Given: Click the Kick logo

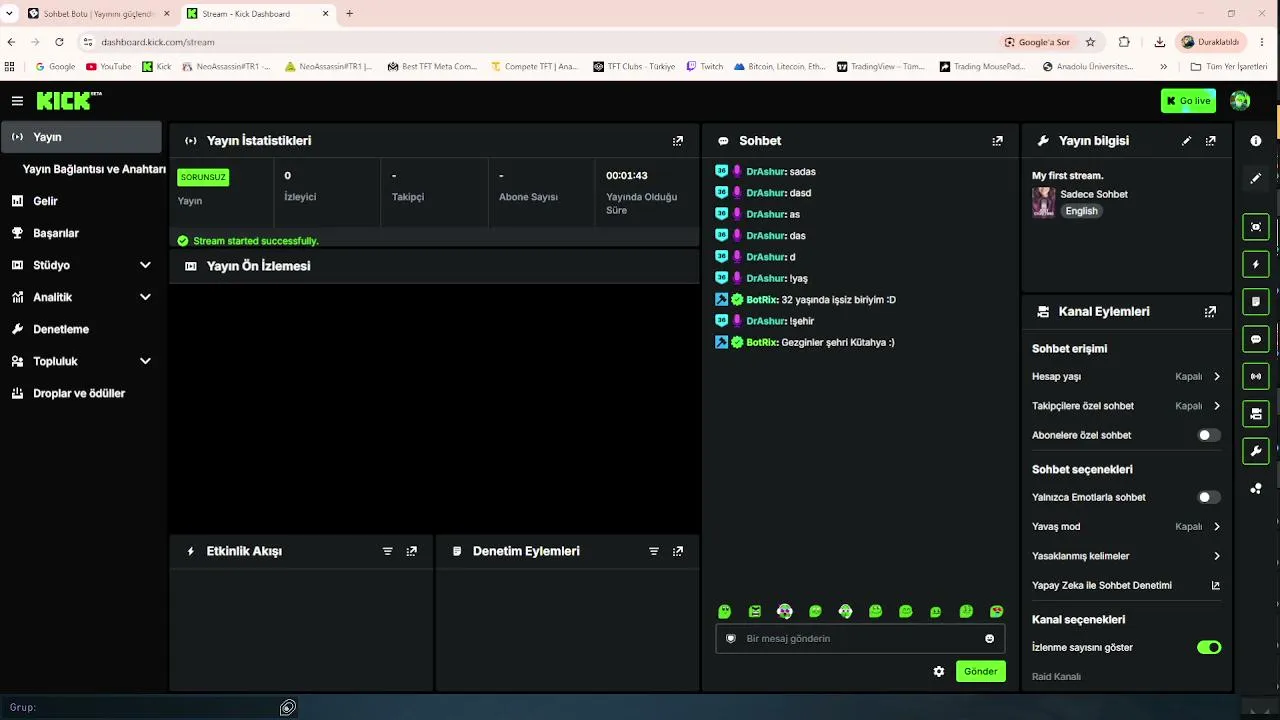Looking at the screenshot, I should (69, 101).
